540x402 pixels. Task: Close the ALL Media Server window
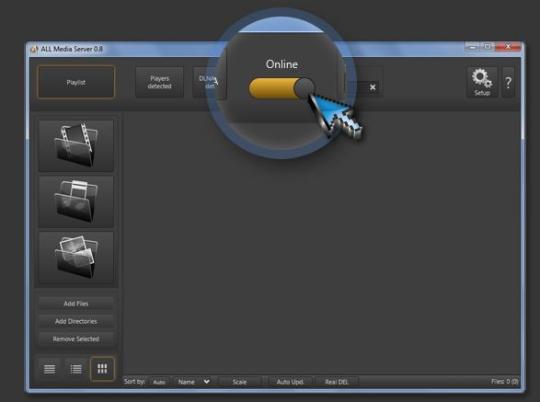(x=508, y=47)
